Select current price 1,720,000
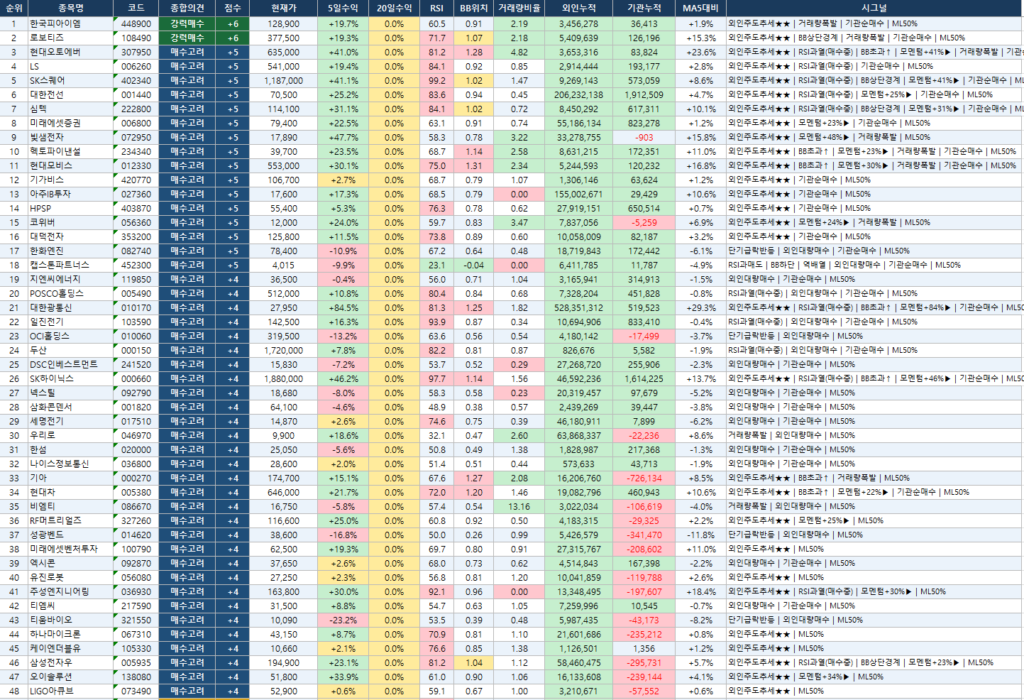The height and width of the screenshot is (700, 1024). coord(283,350)
